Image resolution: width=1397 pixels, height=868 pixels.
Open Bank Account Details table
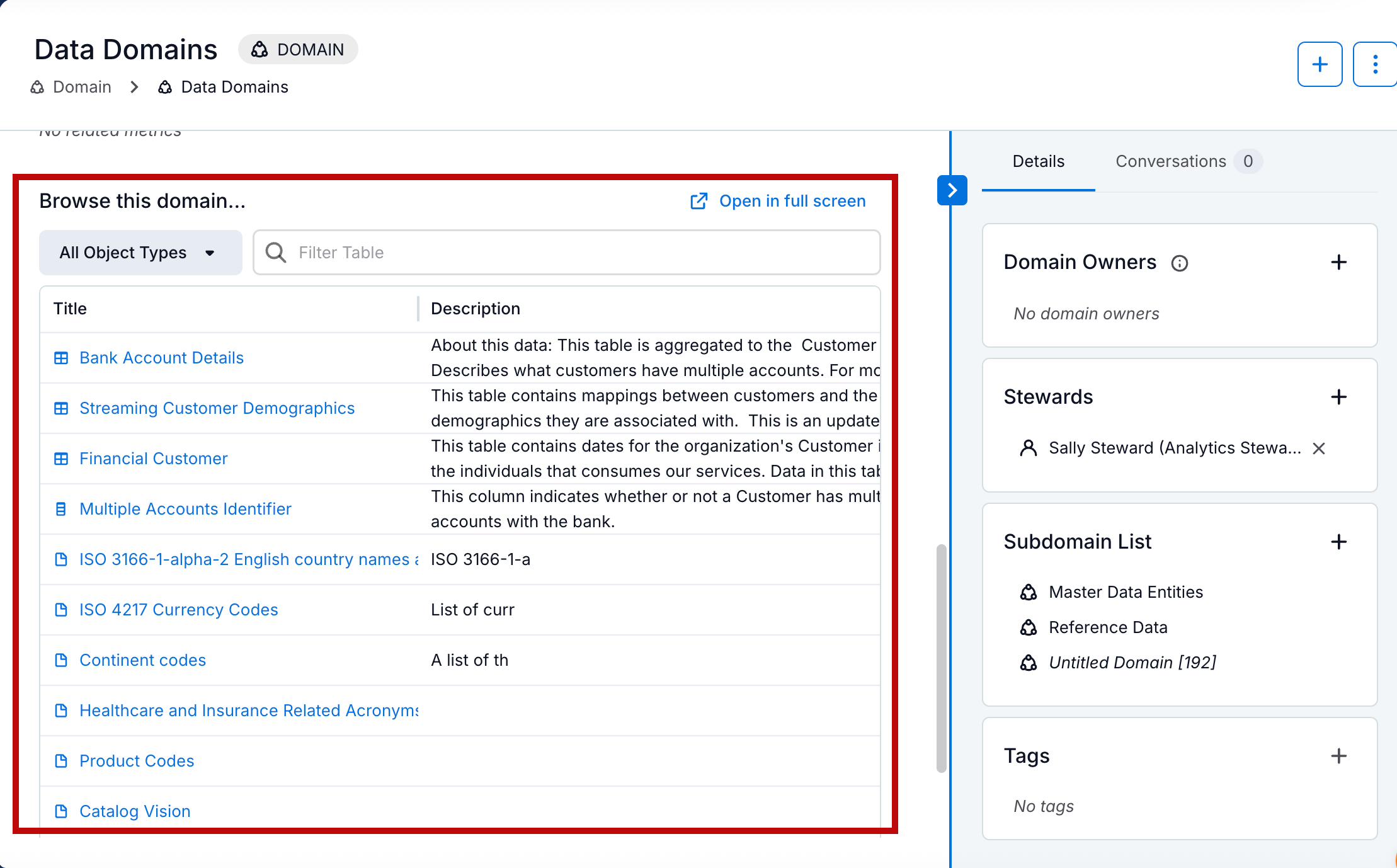[x=161, y=358]
